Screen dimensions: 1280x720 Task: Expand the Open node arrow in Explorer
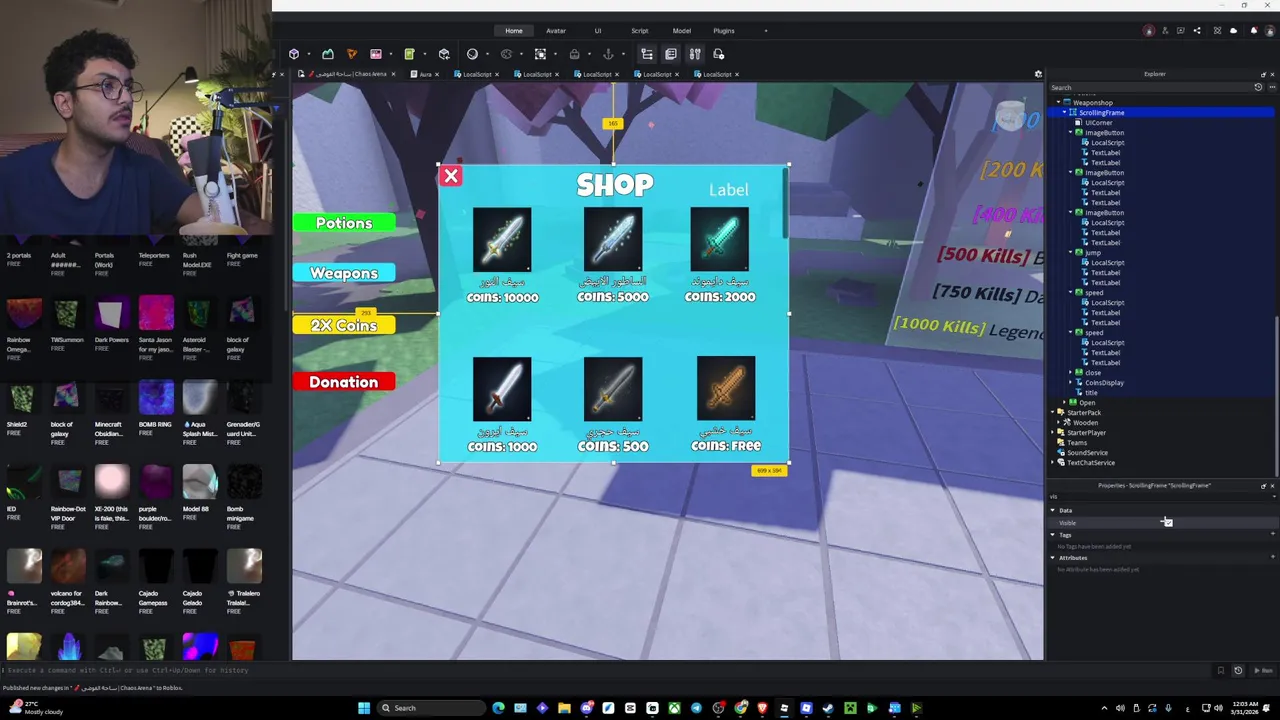tap(1065, 403)
